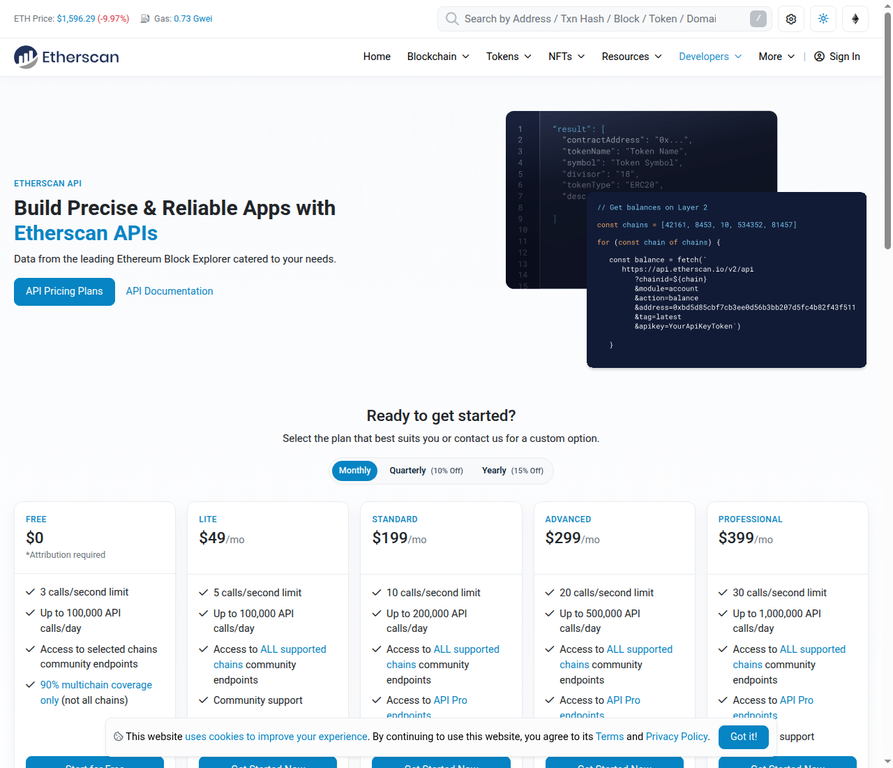Click the Etherscan logo

67,57
